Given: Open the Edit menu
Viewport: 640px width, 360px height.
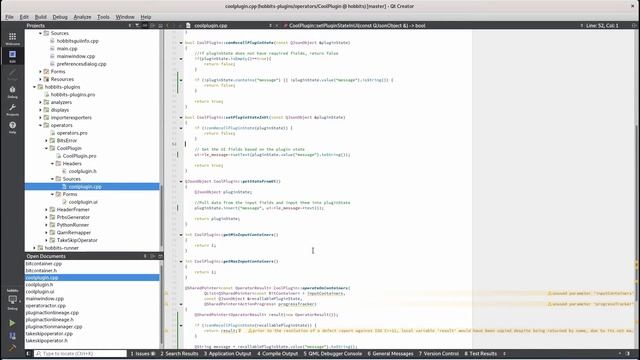Looking at the screenshot, I should pyautogui.click(x=24, y=17).
